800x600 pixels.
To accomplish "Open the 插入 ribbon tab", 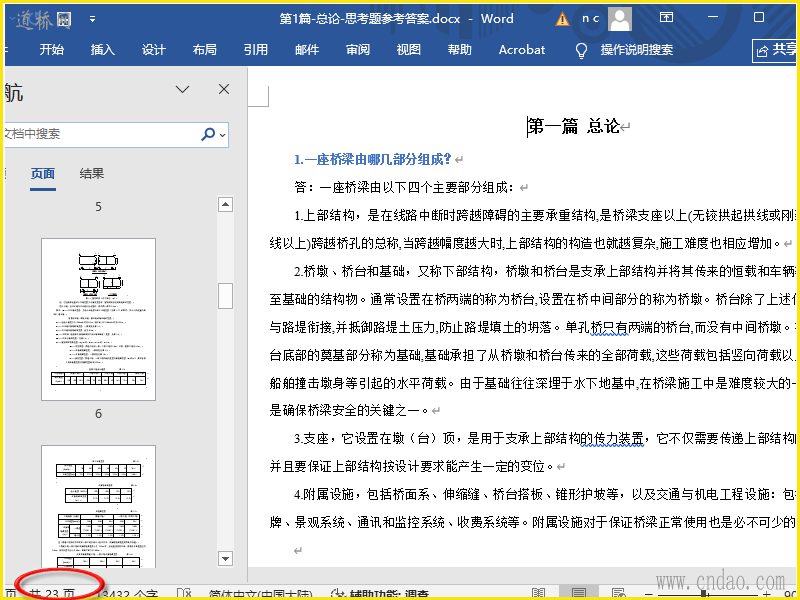I will (103, 50).
